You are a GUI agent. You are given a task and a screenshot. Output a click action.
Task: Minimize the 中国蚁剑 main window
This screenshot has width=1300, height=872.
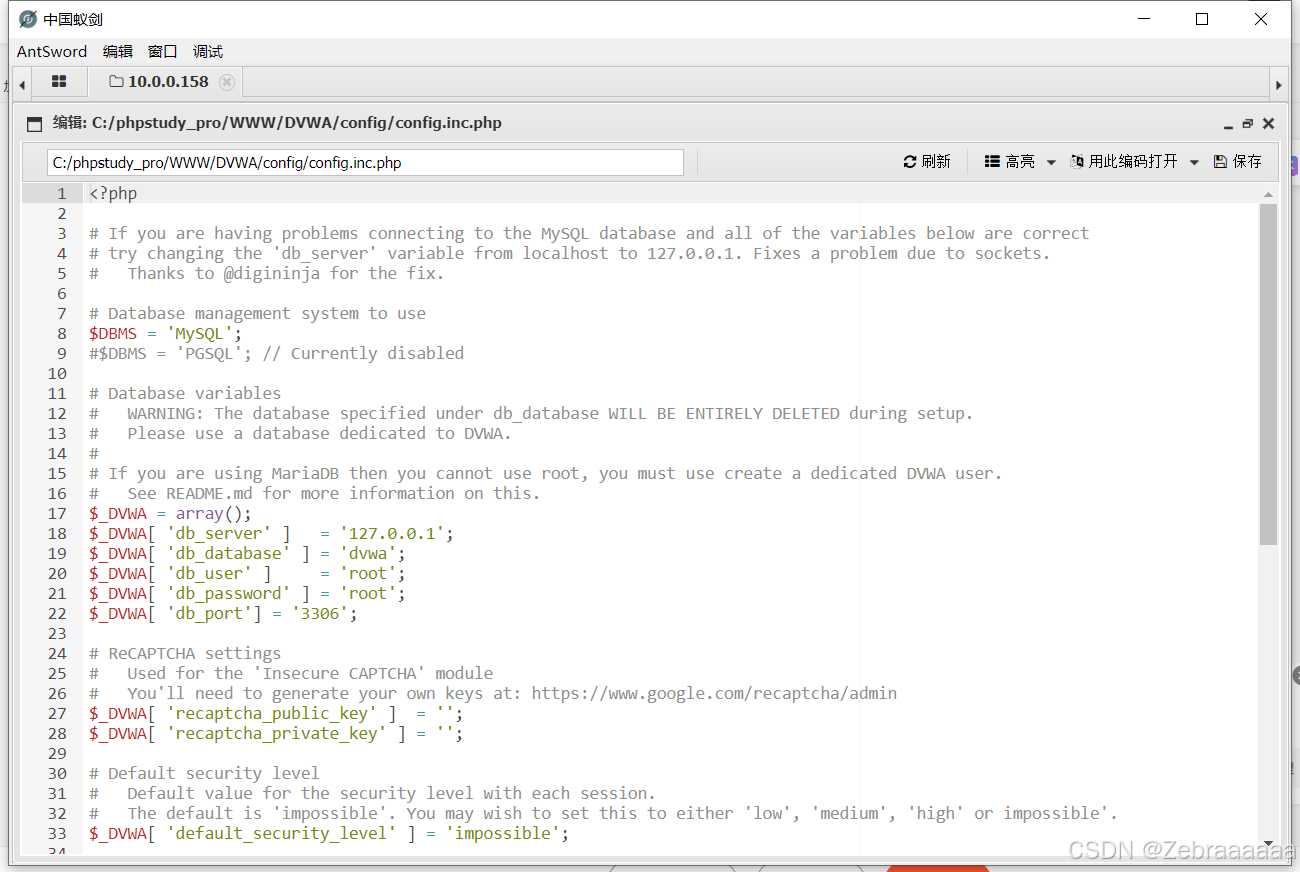(x=1145, y=19)
